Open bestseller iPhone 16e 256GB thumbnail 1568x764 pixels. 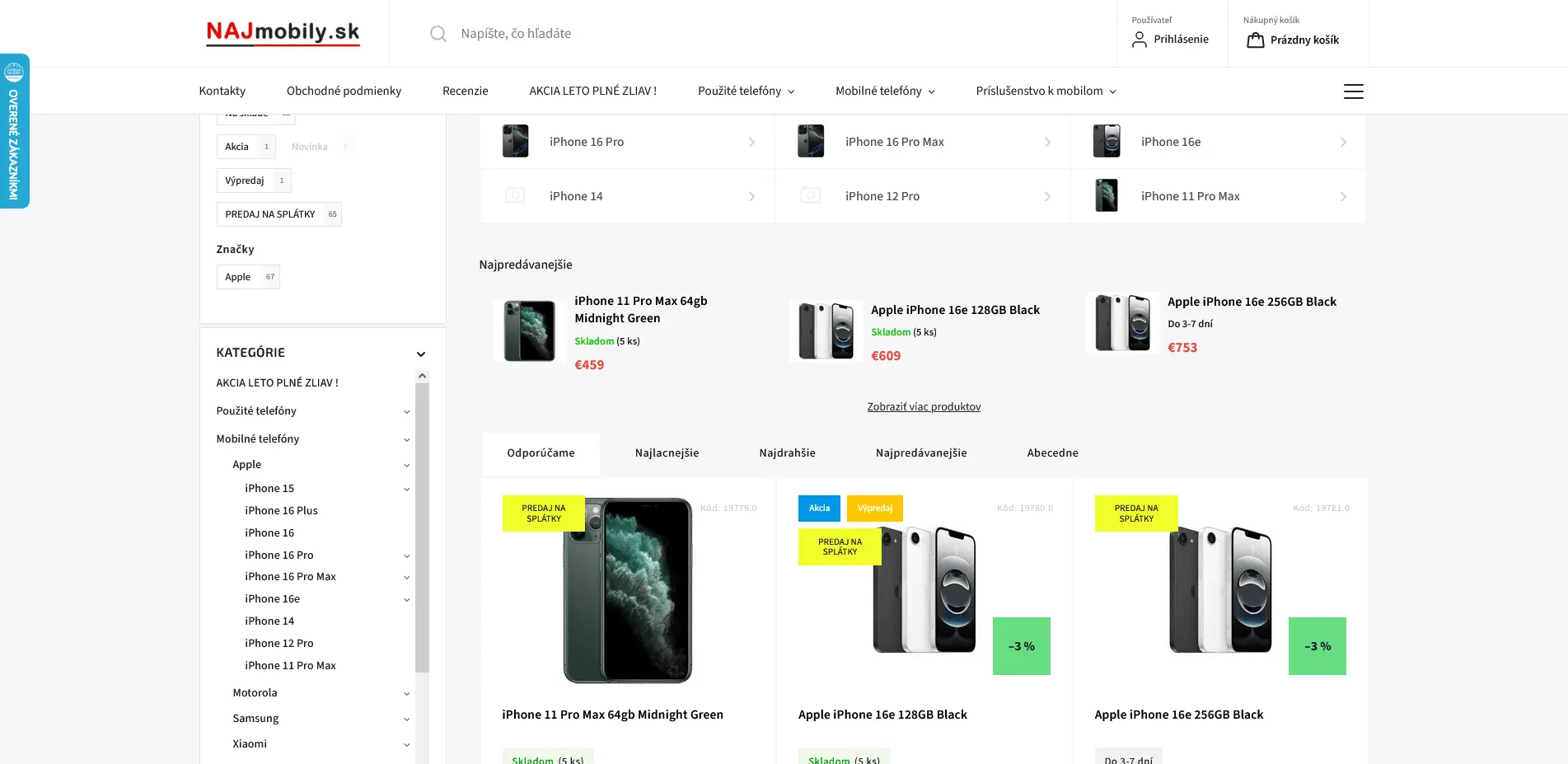(x=1122, y=323)
